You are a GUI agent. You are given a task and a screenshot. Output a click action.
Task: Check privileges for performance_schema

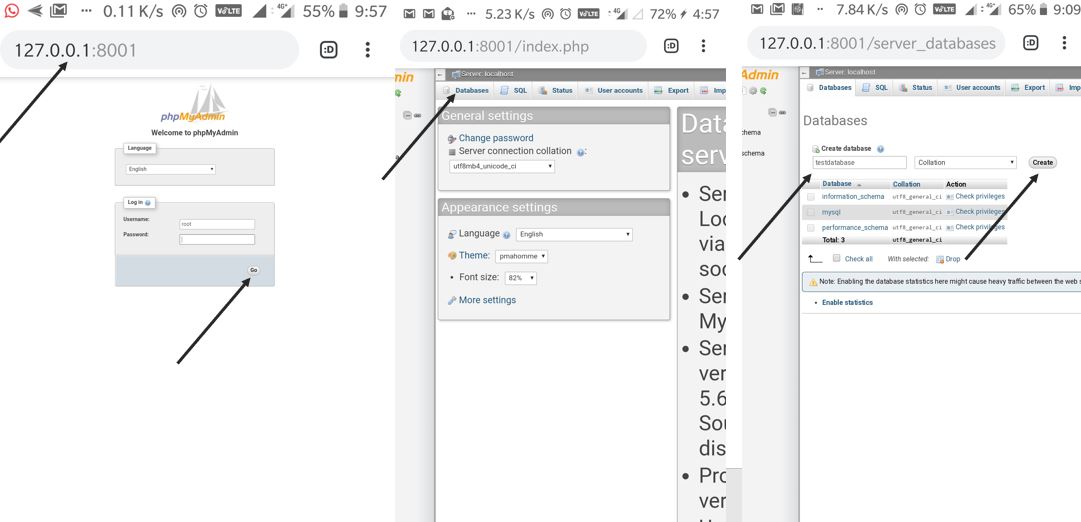pyautogui.click(x=975, y=228)
